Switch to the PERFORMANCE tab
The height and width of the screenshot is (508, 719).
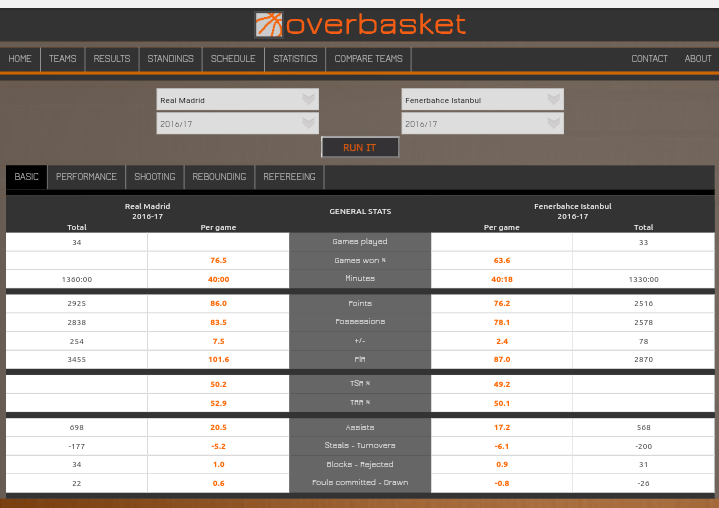coord(86,177)
